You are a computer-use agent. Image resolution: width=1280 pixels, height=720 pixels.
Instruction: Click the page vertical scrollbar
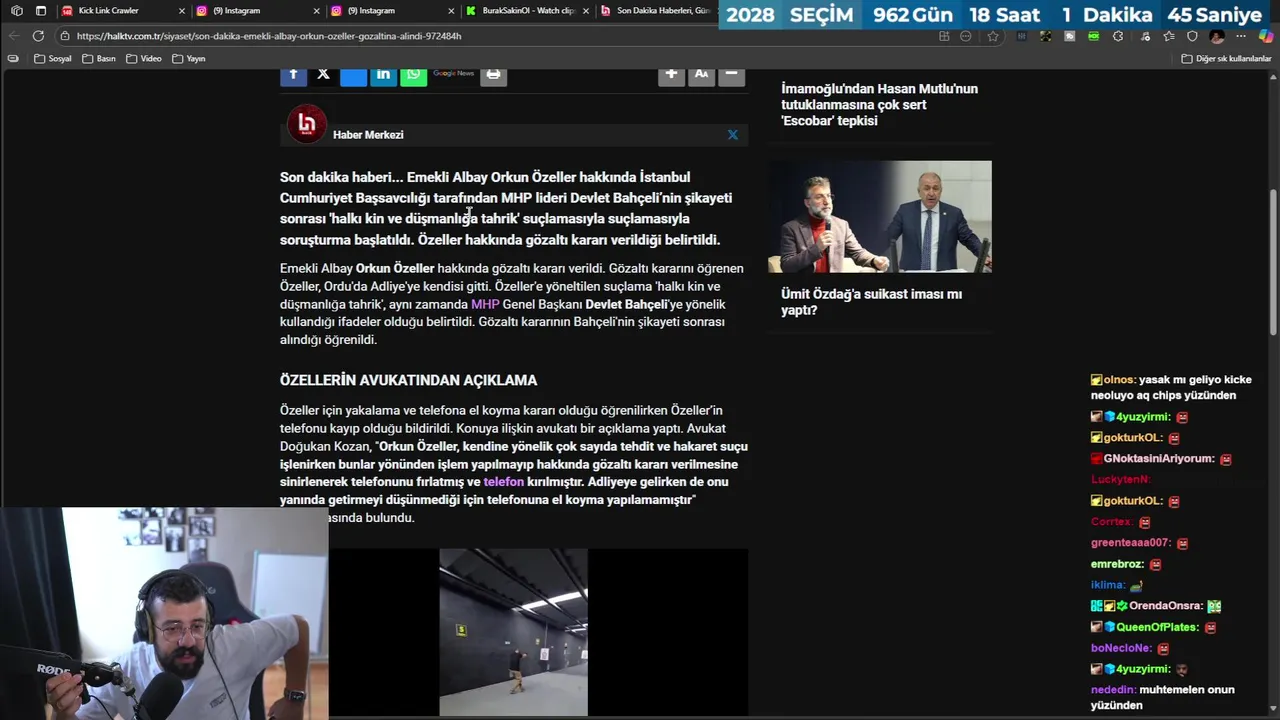[1273, 262]
